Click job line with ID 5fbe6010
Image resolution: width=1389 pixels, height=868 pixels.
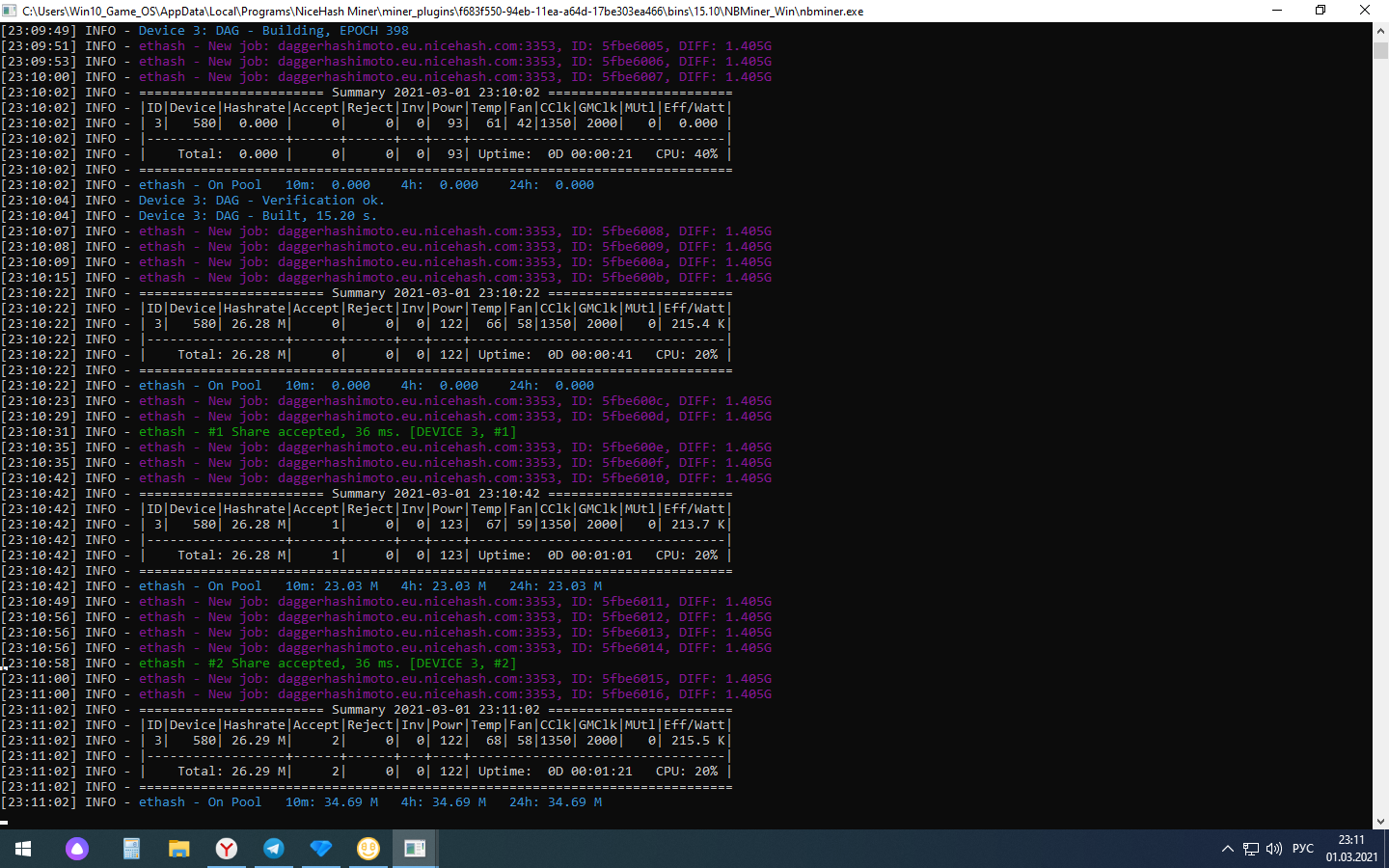[455, 478]
